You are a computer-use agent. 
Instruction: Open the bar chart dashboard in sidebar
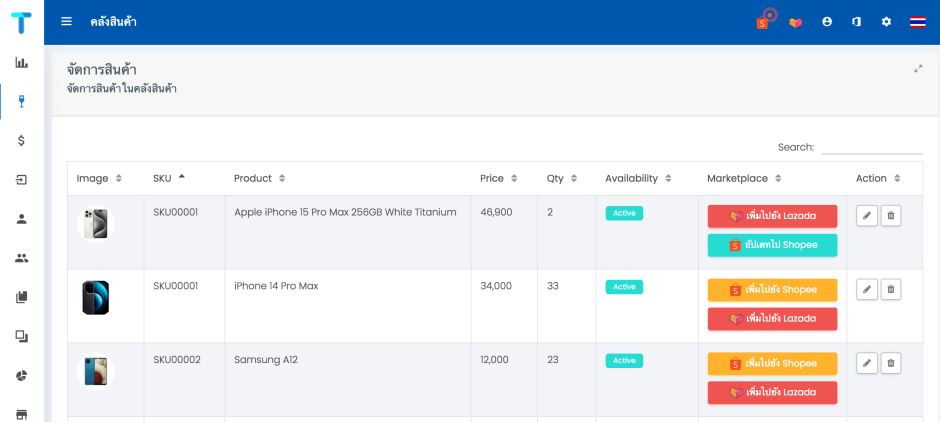pyautogui.click(x=21, y=62)
